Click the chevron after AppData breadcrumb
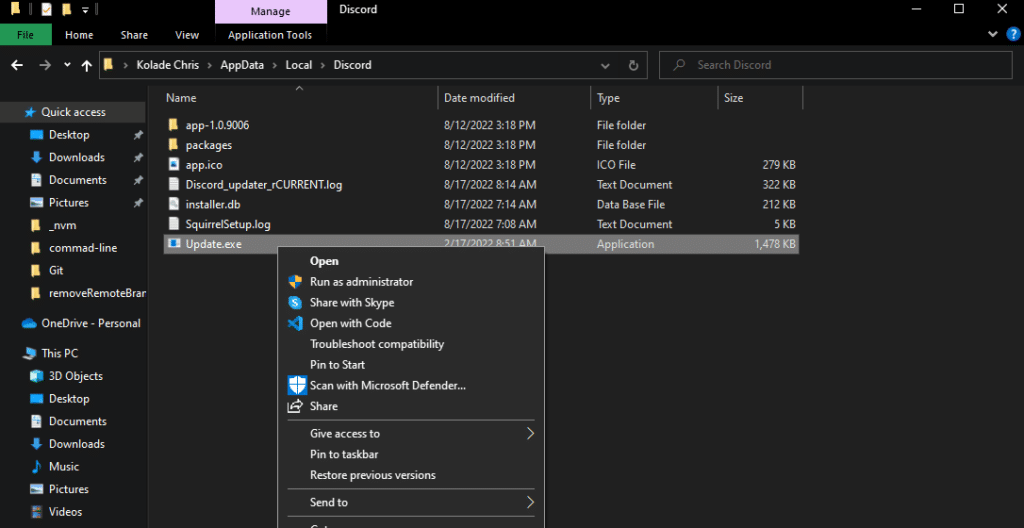This screenshot has width=1024, height=528. point(274,65)
